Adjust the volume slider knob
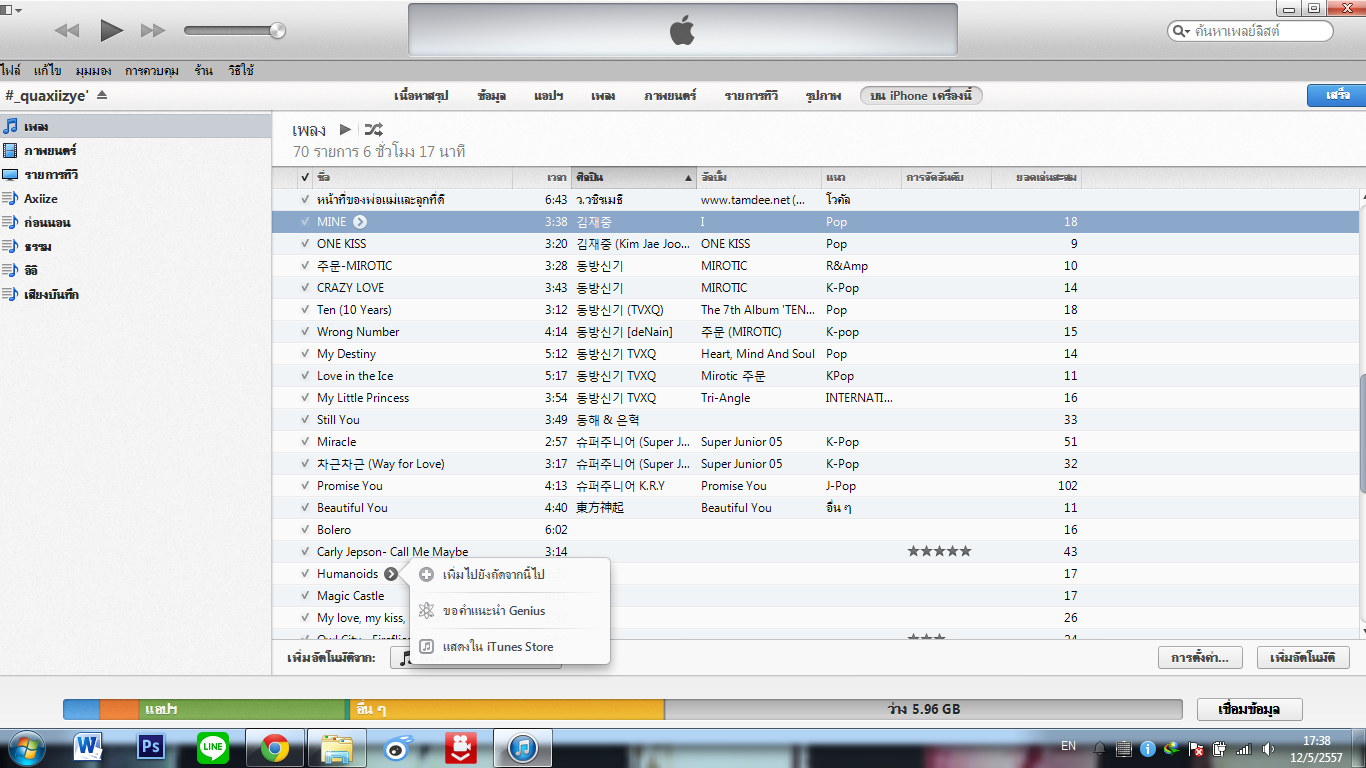This screenshot has height=768, width=1366. coord(278,31)
